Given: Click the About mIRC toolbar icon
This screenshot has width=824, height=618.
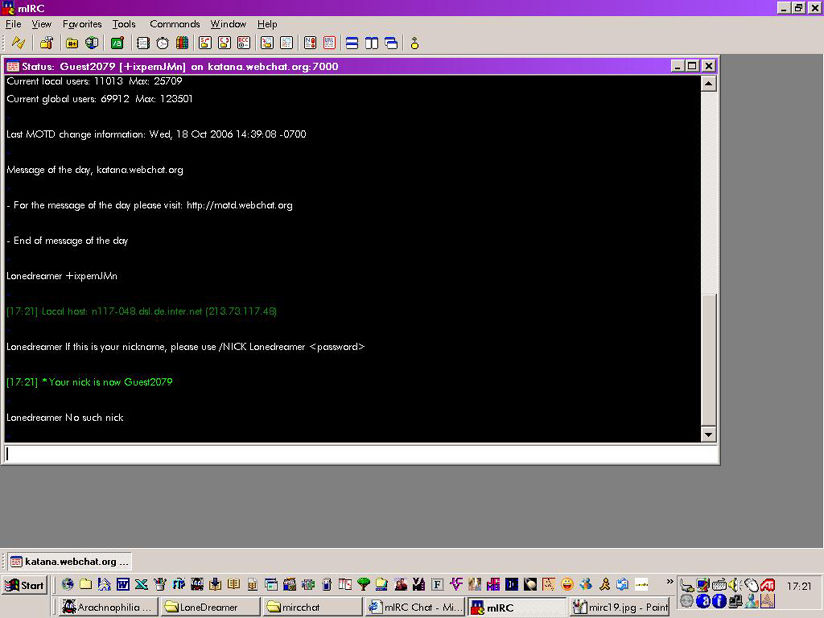Looking at the screenshot, I should coord(415,43).
